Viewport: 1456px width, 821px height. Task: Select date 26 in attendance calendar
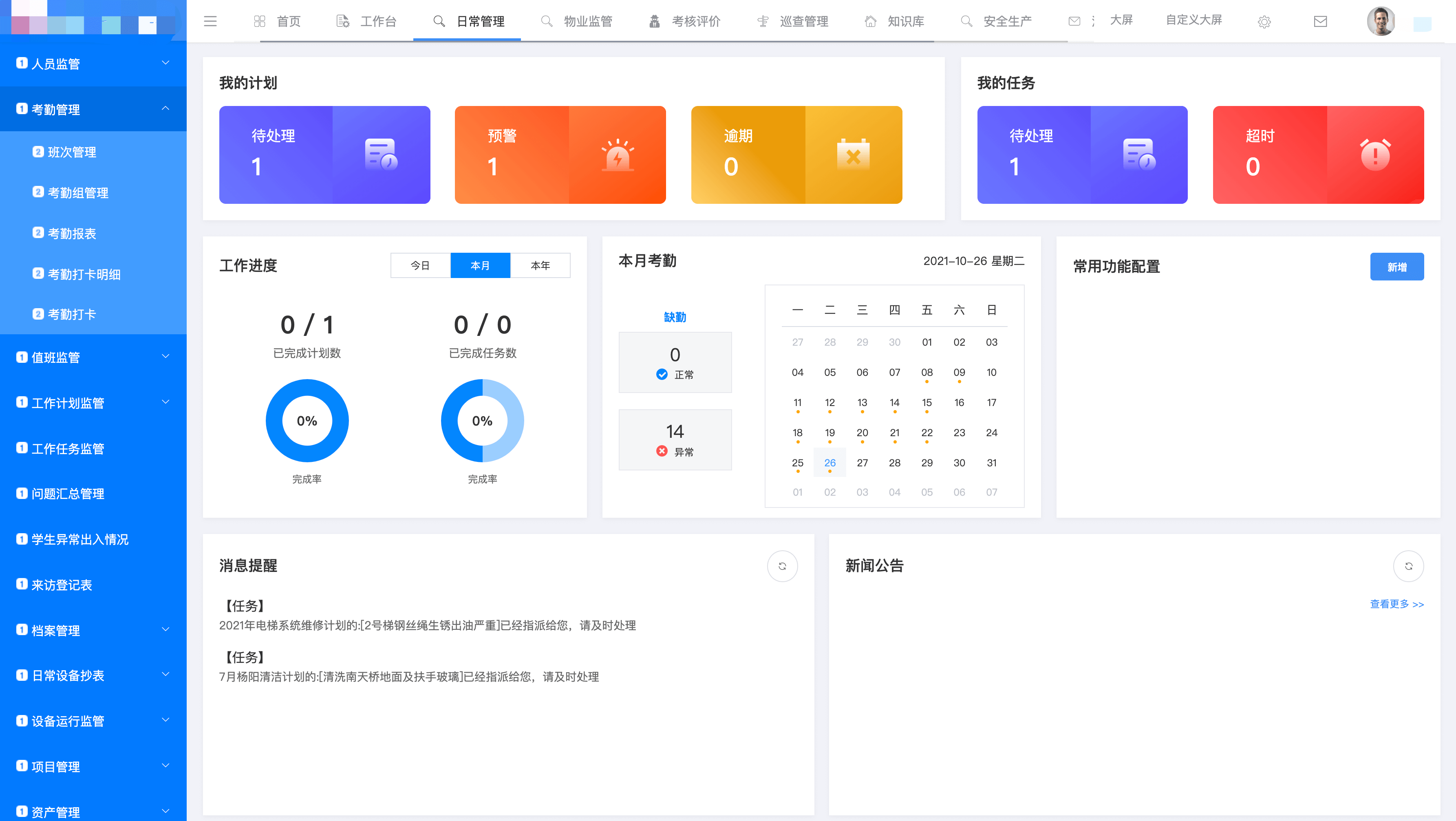click(x=830, y=463)
